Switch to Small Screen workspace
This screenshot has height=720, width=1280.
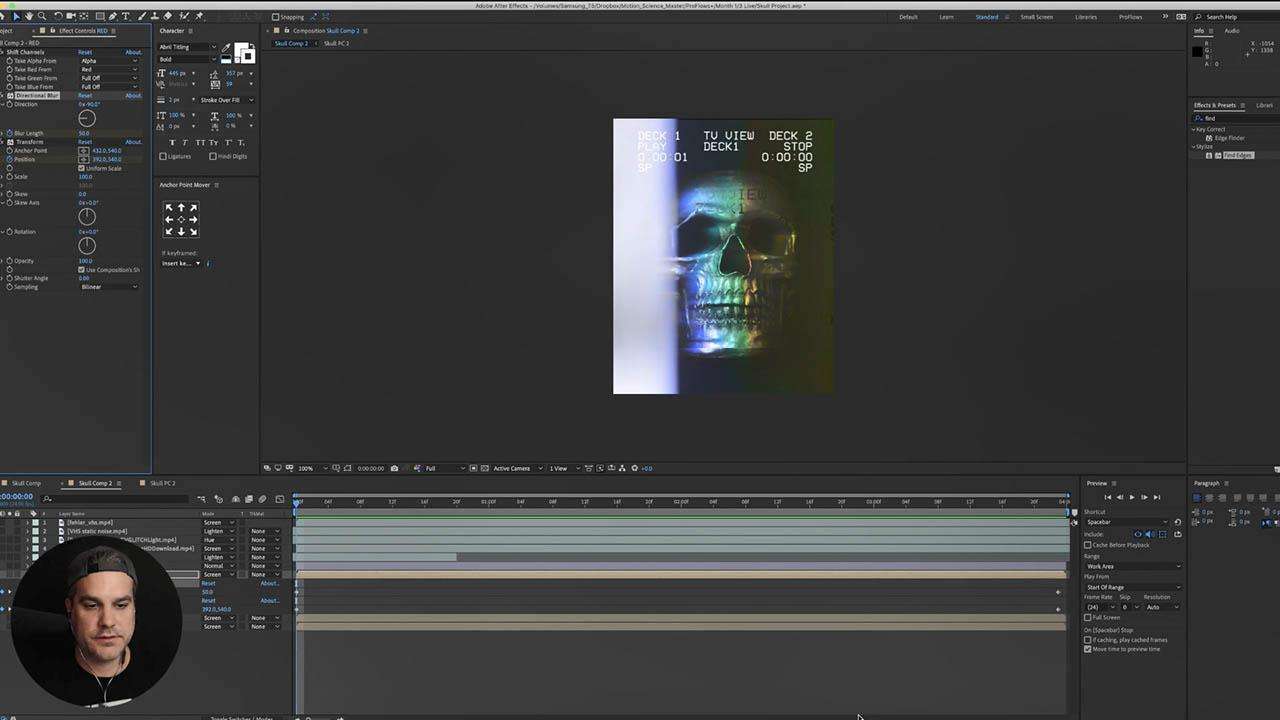coord(1036,17)
